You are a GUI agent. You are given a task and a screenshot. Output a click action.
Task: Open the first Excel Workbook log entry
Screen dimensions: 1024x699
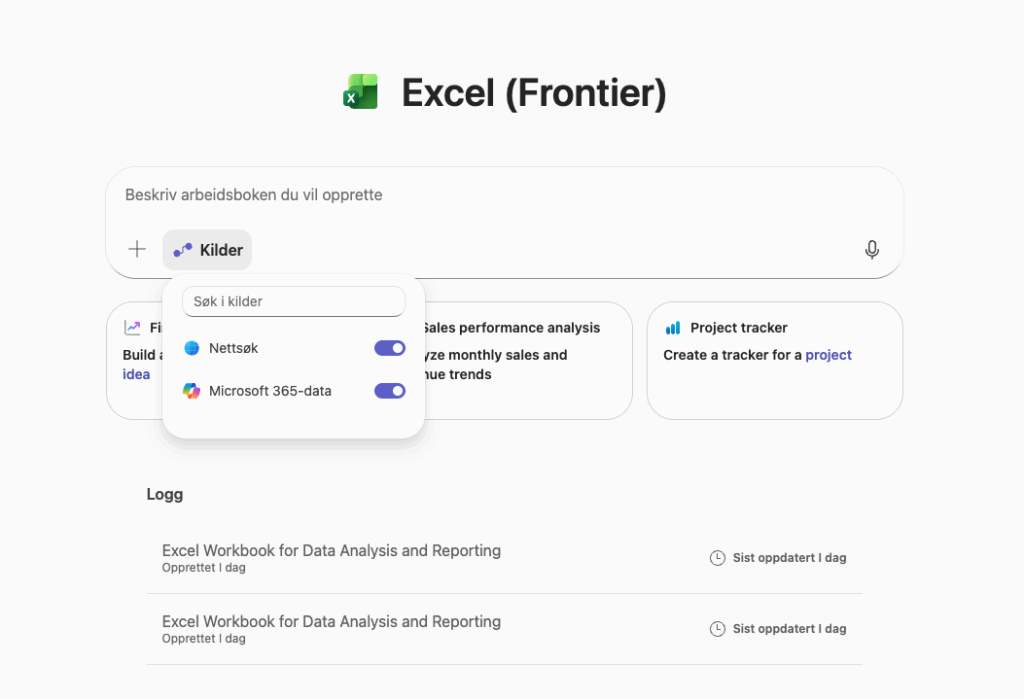click(331, 551)
